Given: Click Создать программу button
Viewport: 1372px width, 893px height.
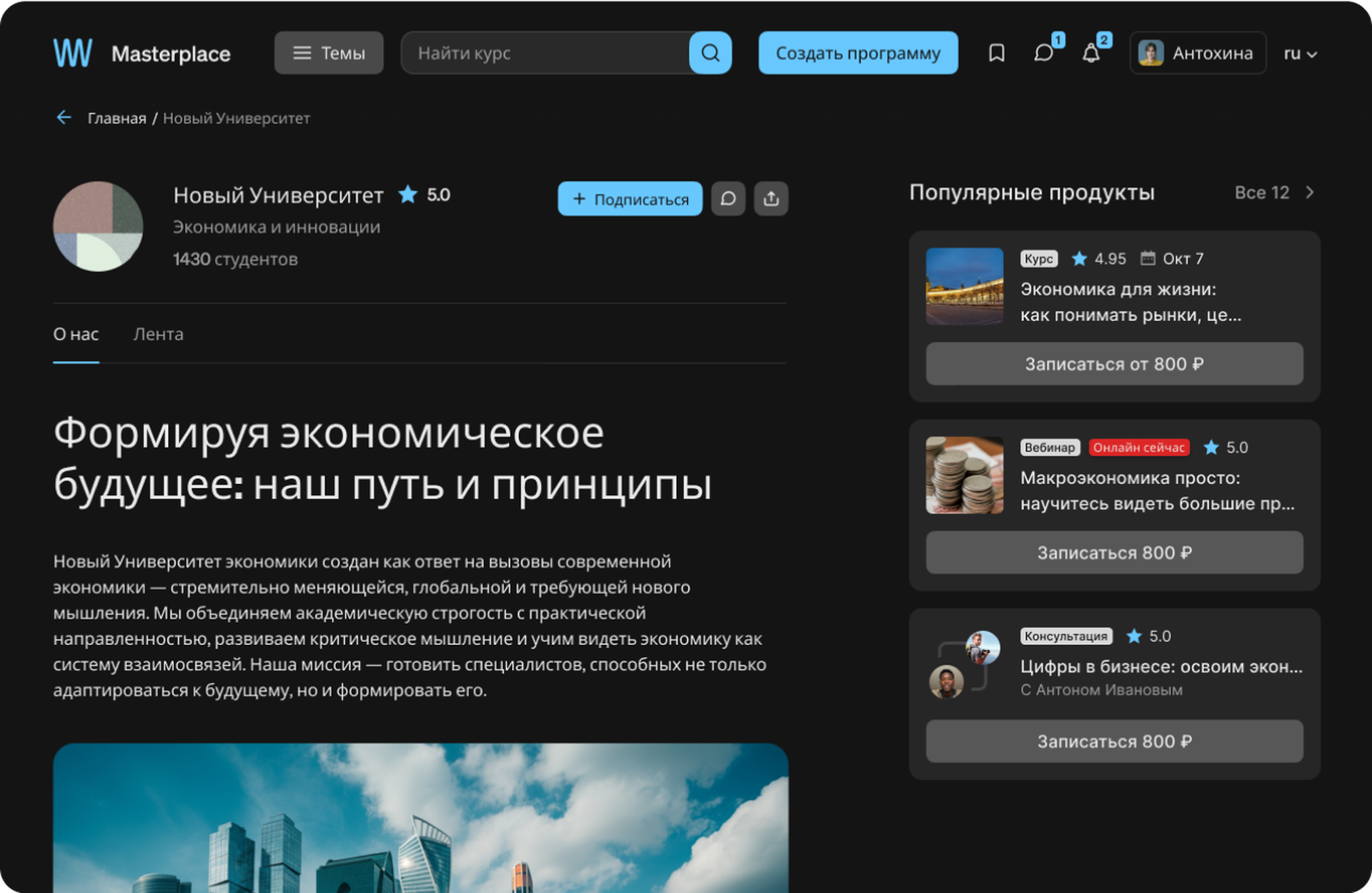Looking at the screenshot, I should [857, 53].
